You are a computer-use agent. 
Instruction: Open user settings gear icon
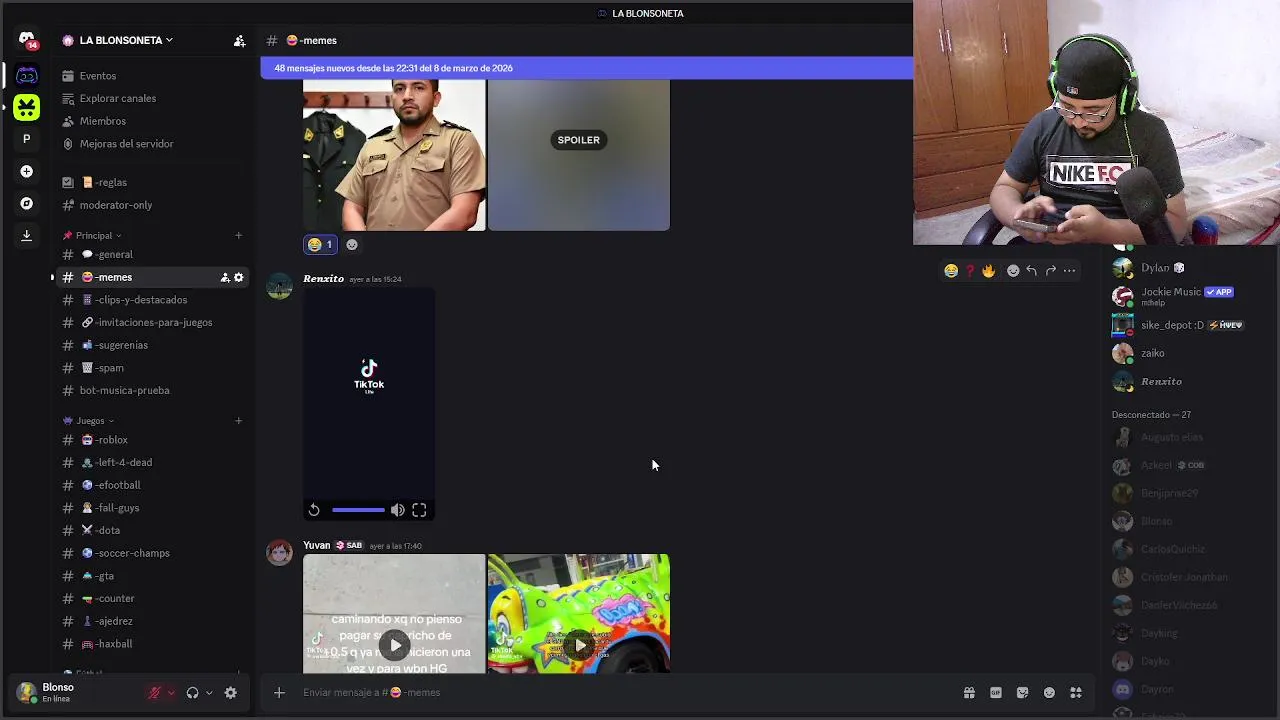tap(231, 692)
